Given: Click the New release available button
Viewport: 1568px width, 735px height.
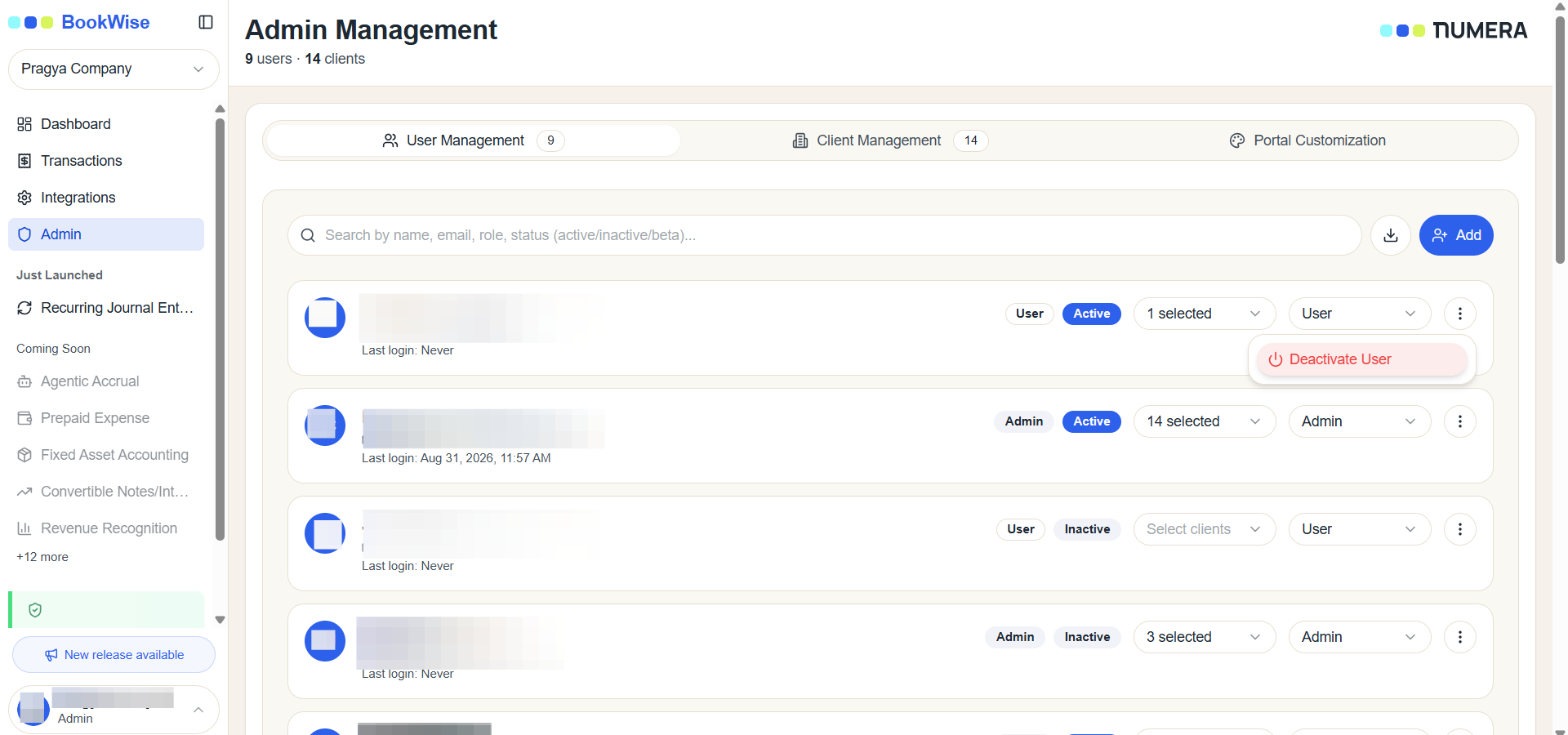Looking at the screenshot, I should pos(114,655).
